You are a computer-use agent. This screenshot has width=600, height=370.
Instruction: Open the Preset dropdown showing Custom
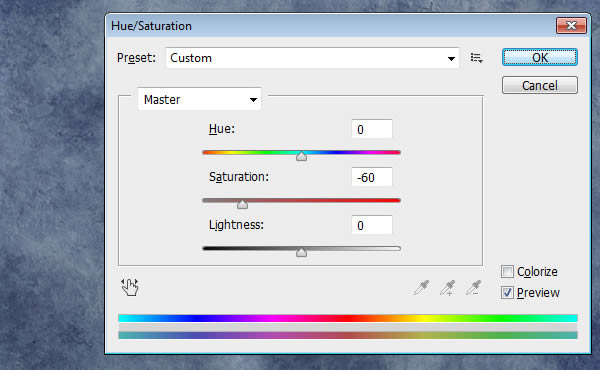pyautogui.click(x=312, y=58)
